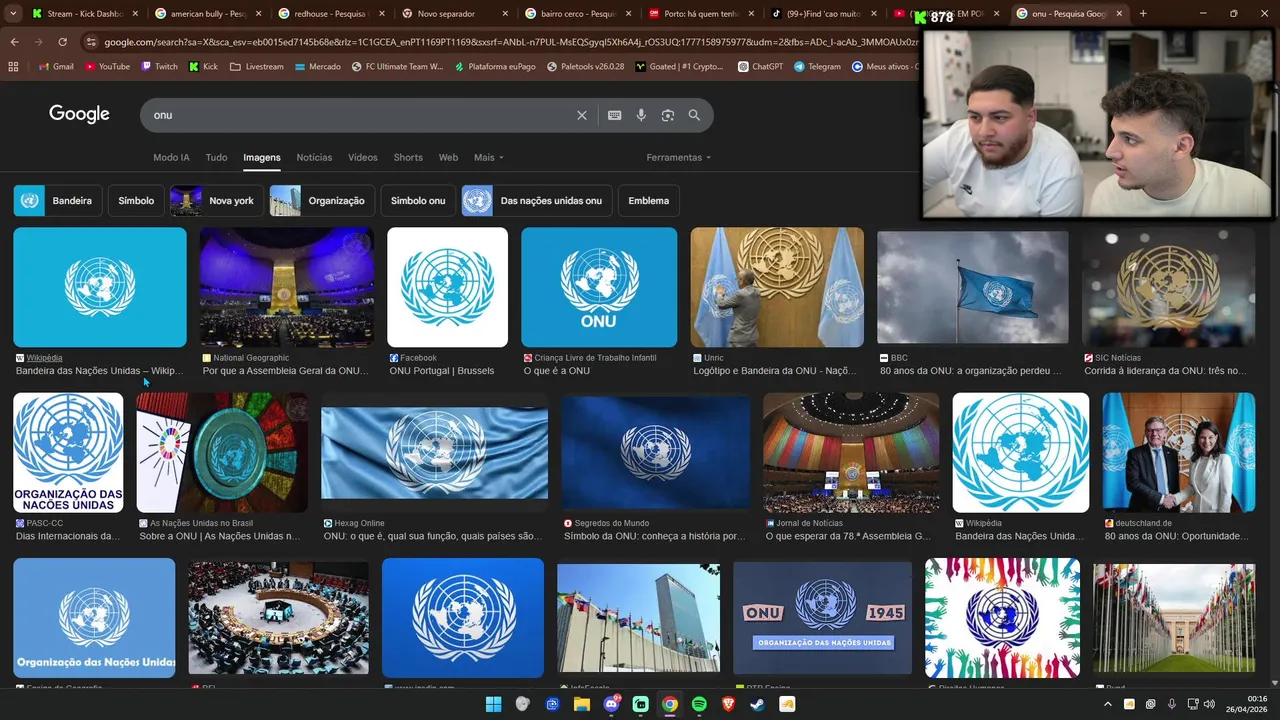Open the Gmail bookmark

coord(56,67)
